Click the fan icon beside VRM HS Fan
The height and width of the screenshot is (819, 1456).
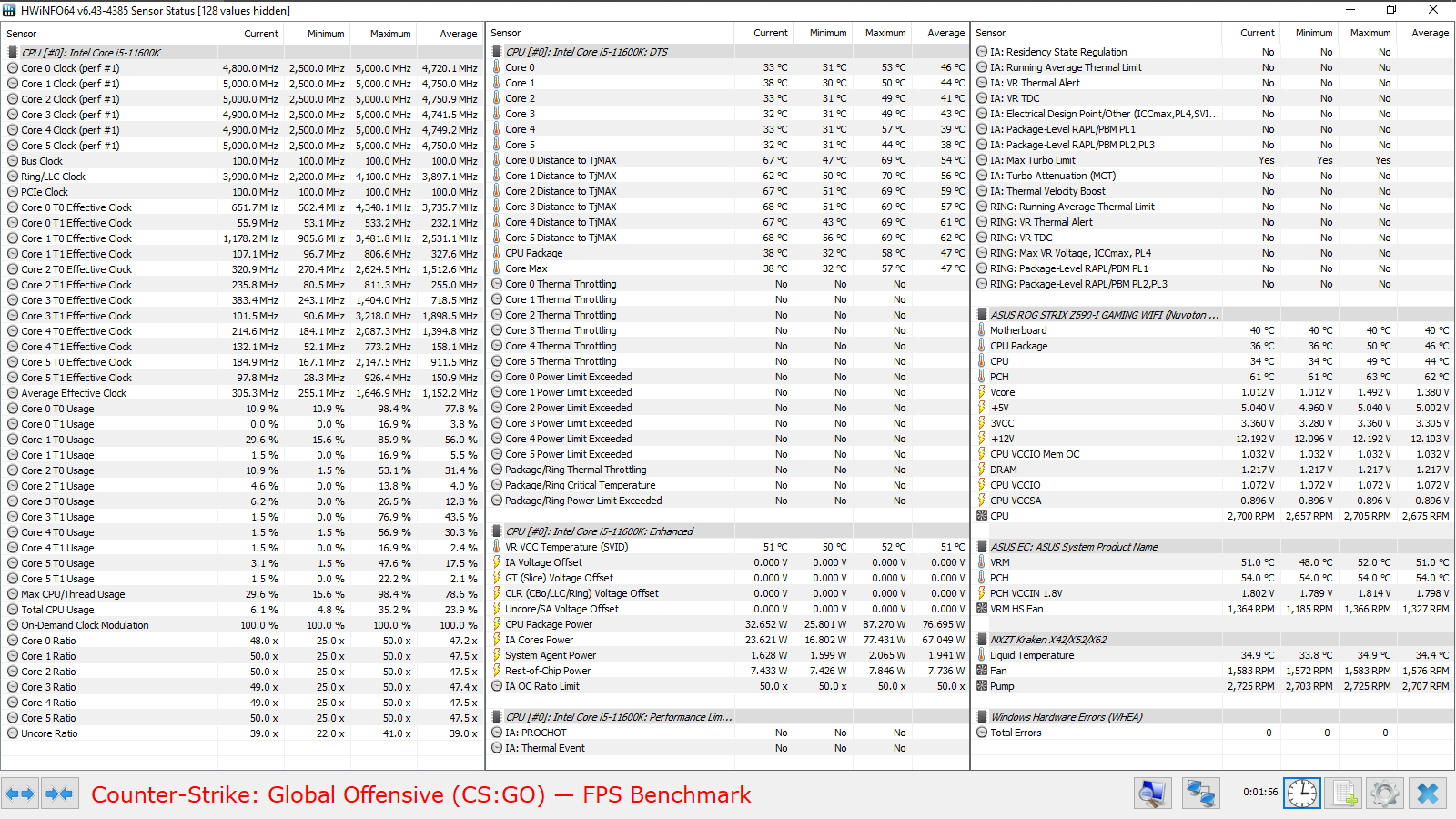tap(982, 609)
